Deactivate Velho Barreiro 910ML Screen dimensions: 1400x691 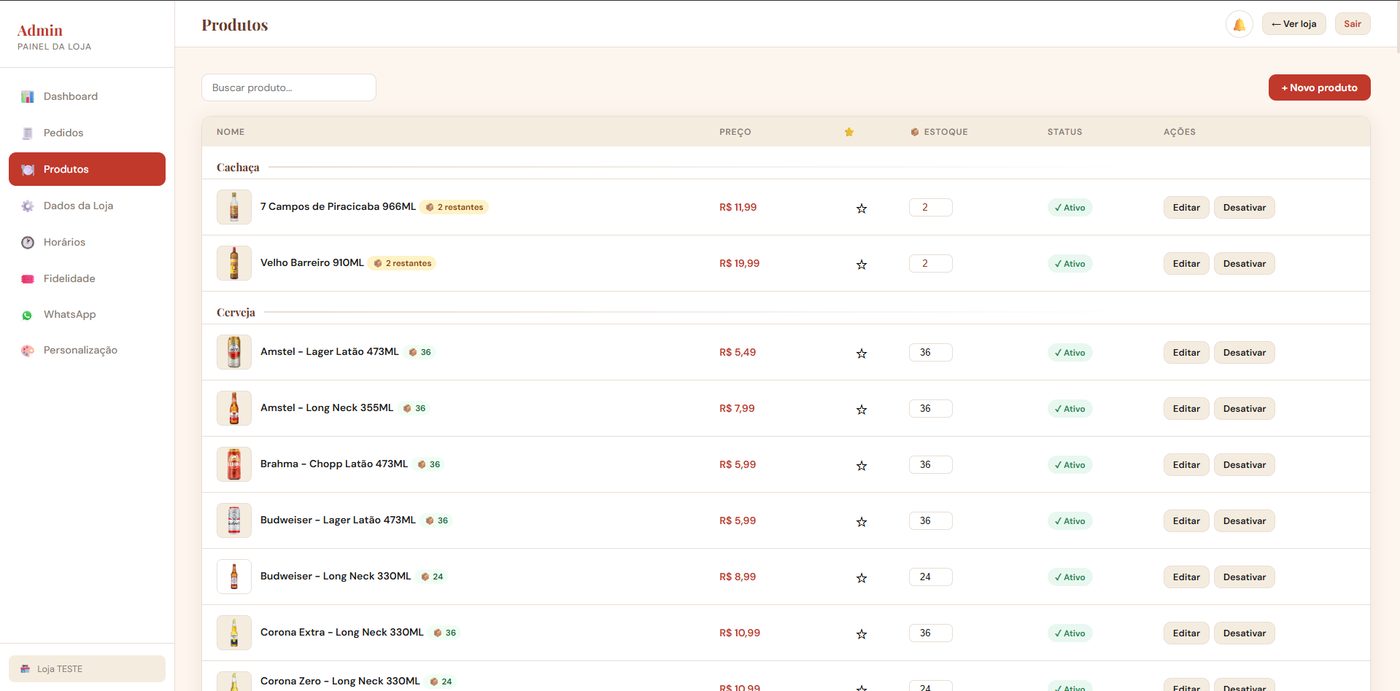[x=1244, y=264]
